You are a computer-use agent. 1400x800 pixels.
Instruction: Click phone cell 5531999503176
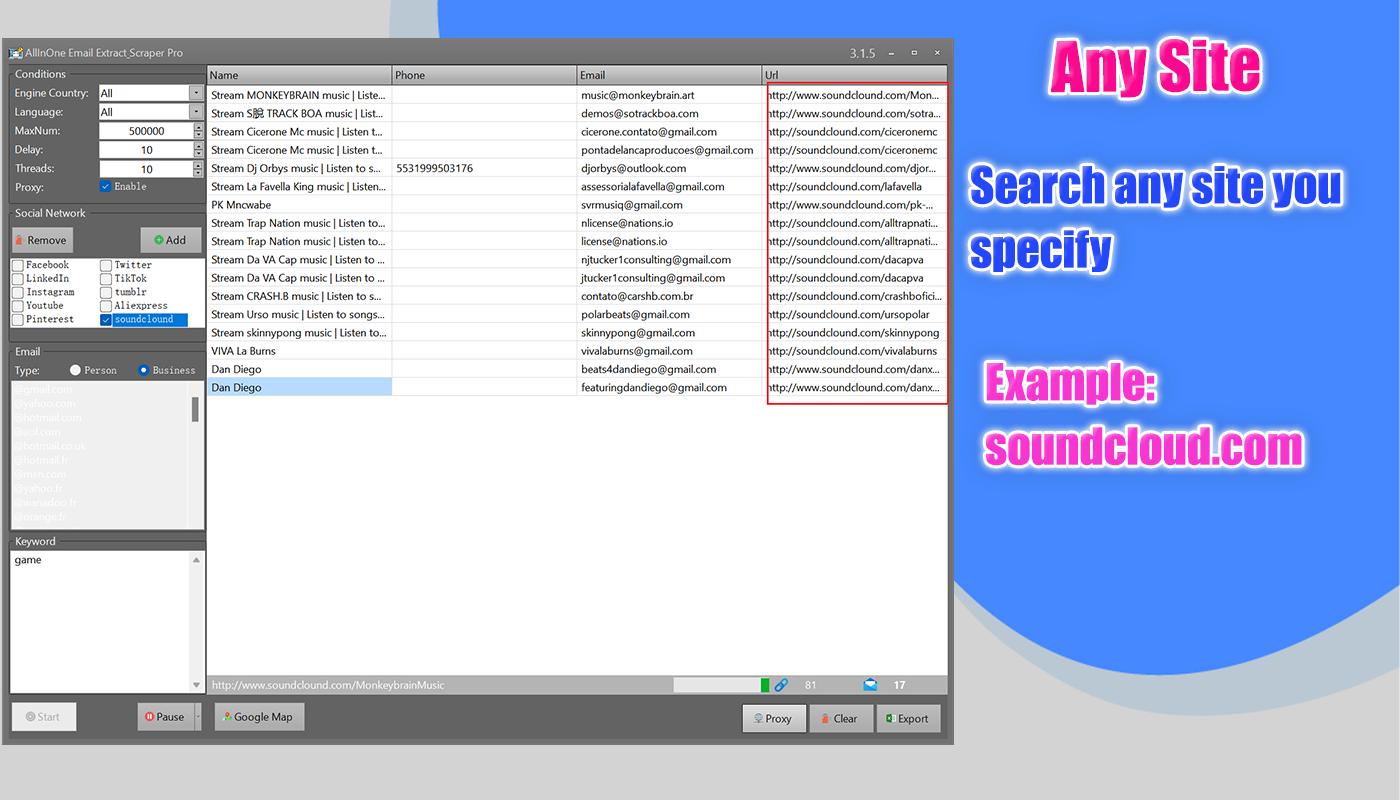coord(484,168)
